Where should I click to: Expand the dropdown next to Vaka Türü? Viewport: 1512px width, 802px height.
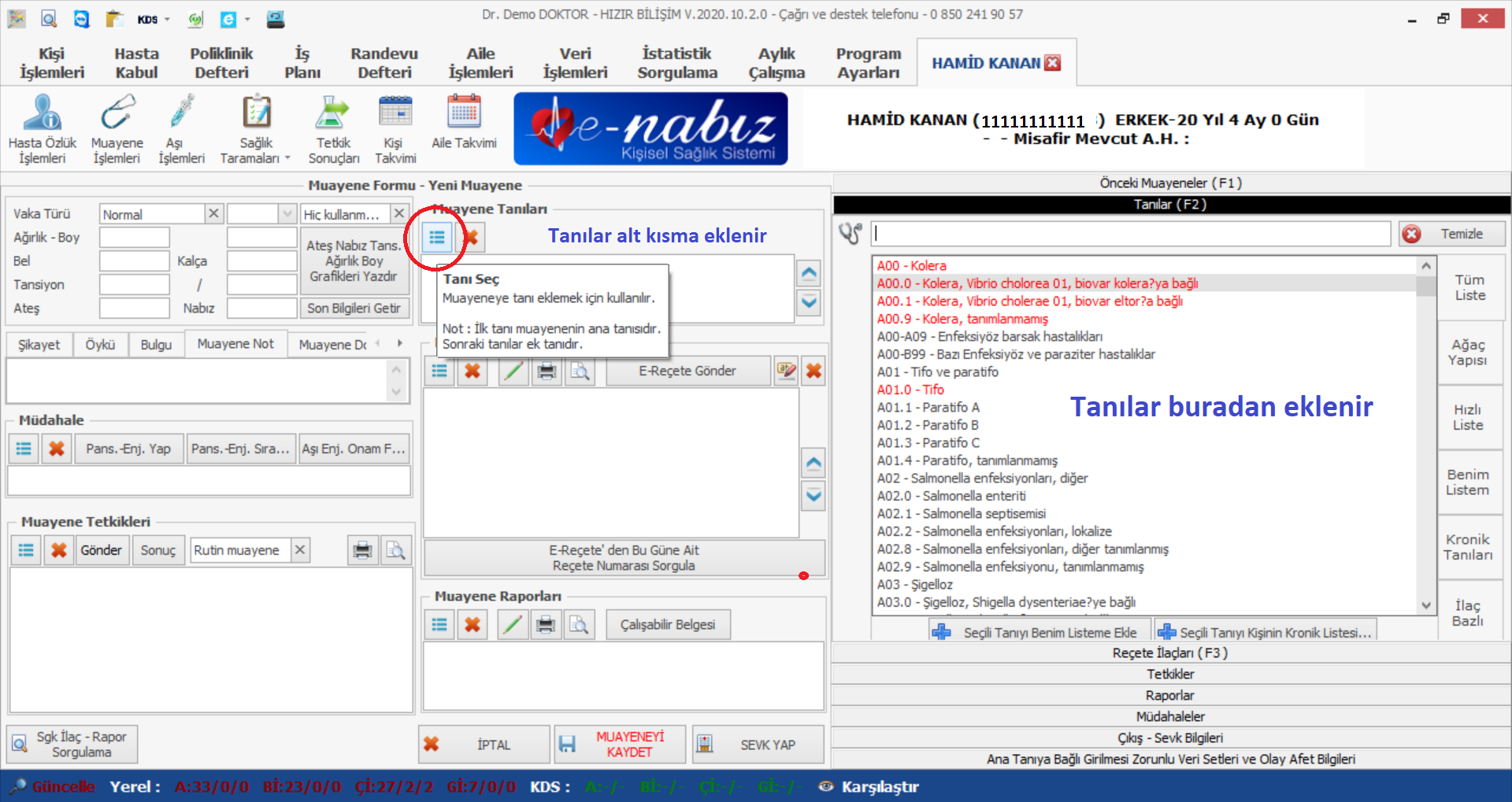pos(287,214)
